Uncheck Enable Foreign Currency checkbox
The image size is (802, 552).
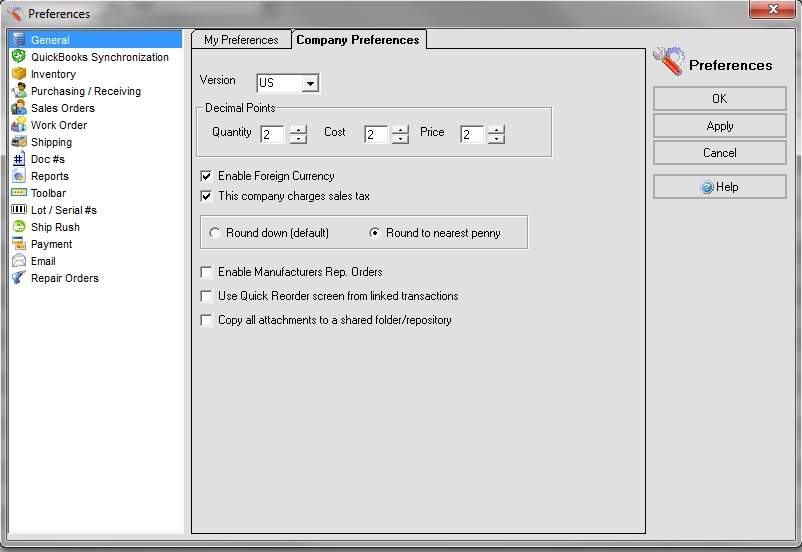coord(207,176)
